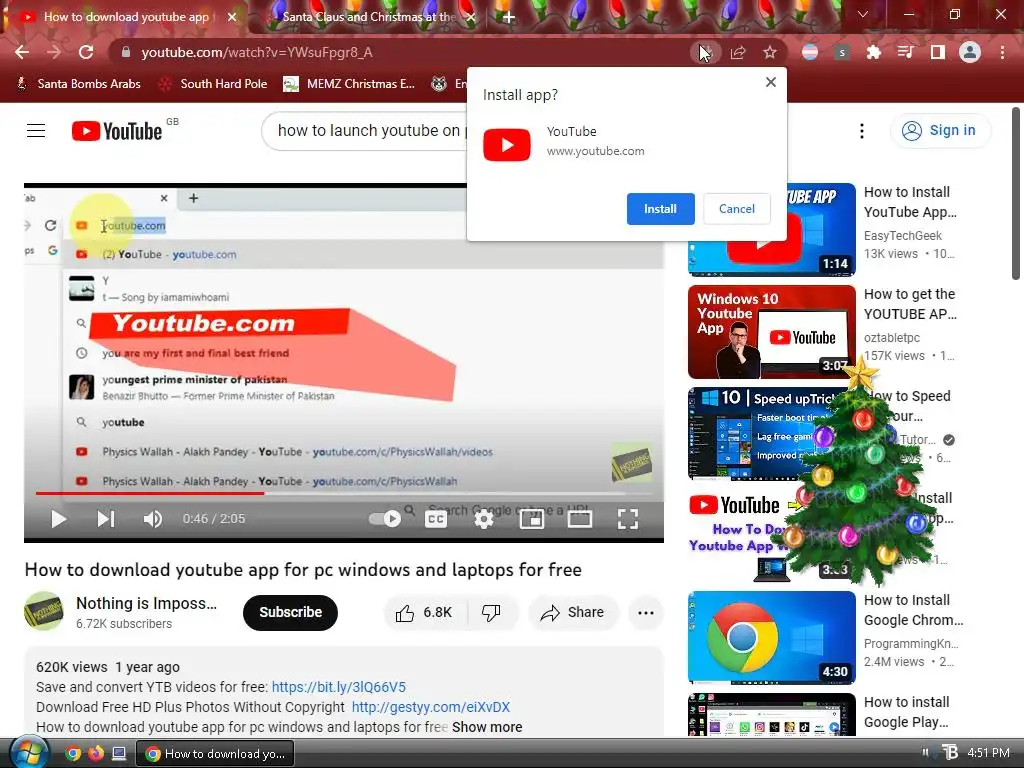Toggle autoplay switch in player

385,519
